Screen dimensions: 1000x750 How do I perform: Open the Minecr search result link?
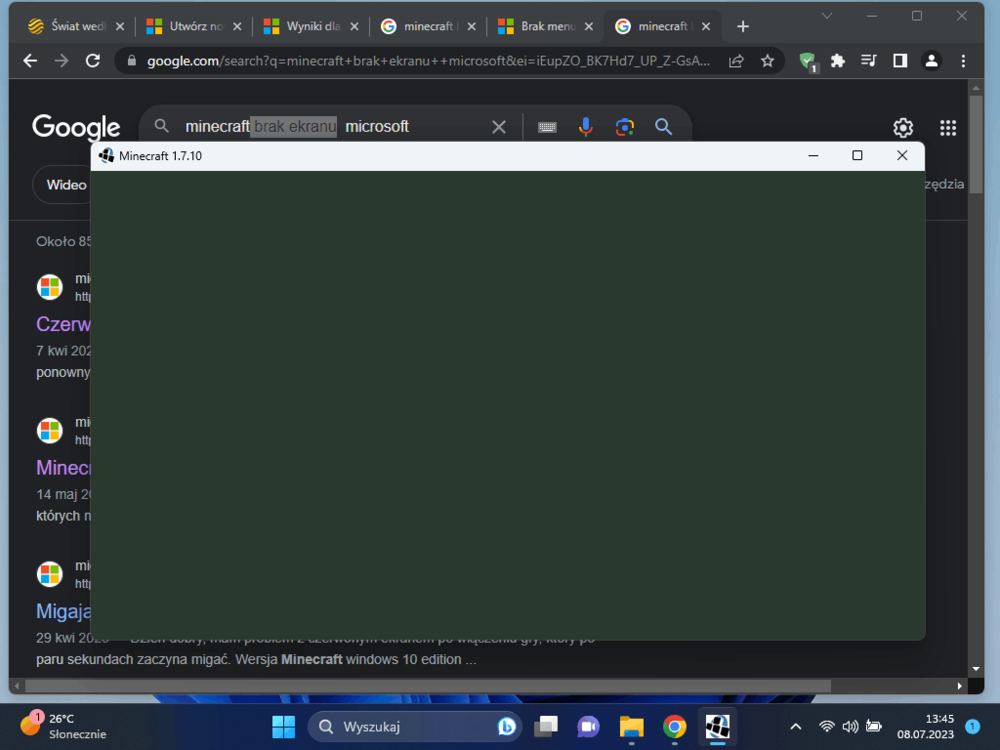point(63,467)
